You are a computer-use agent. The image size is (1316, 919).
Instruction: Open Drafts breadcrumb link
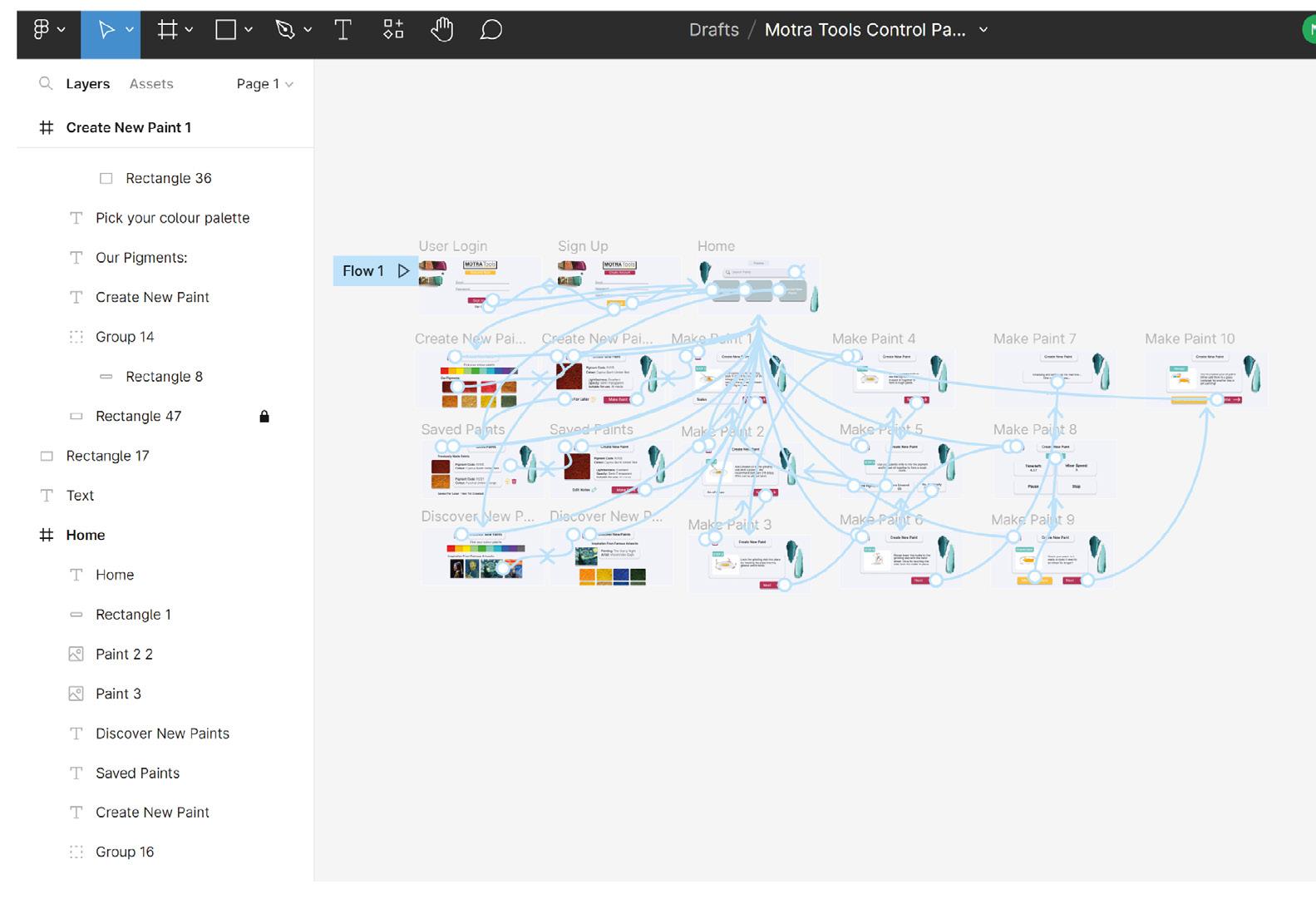(714, 30)
